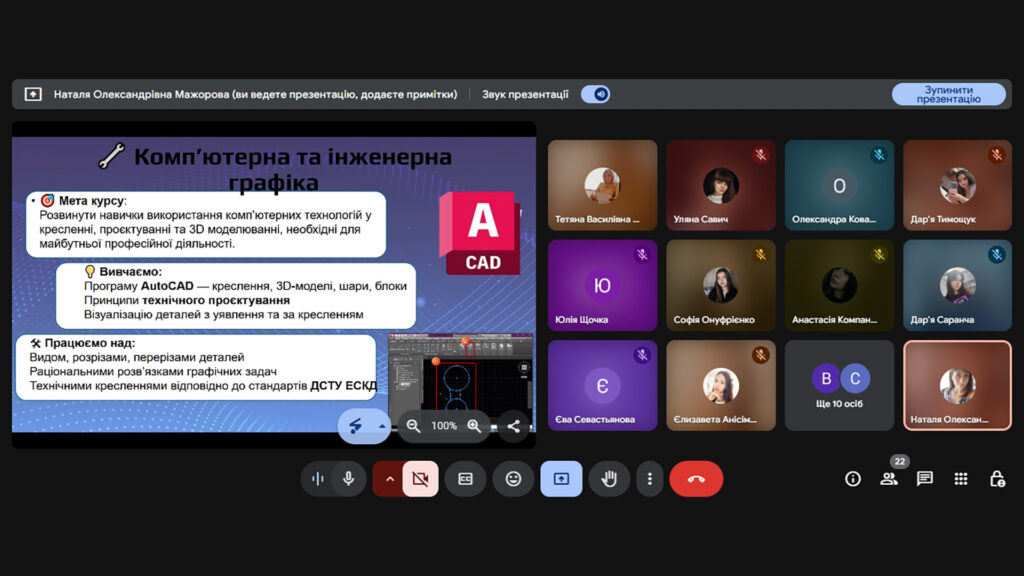Click the AutoCAD logo on the slide
This screenshot has width=1024, height=576.
coord(480,232)
